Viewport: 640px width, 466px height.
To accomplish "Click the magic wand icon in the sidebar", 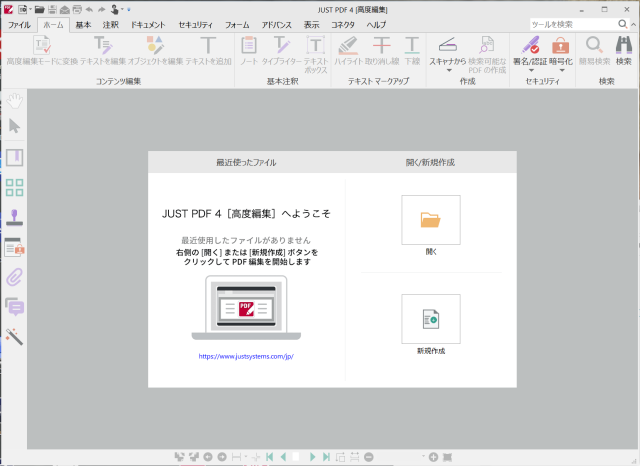I will [14, 337].
